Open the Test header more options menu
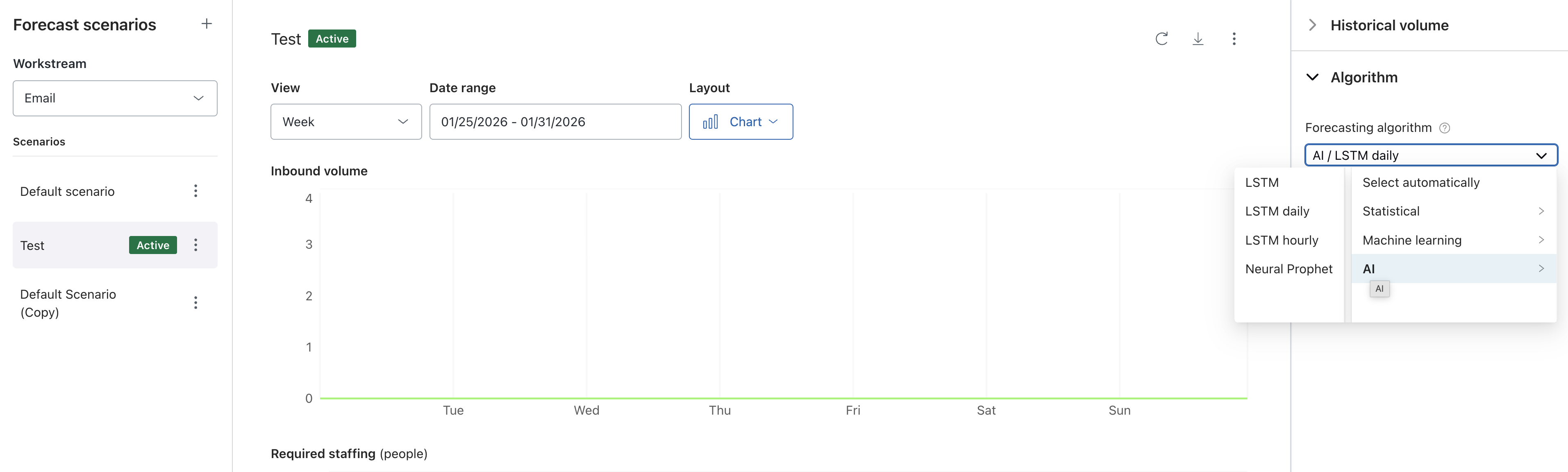The height and width of the screenshot is (472, 1568). tap(1234, 39)
